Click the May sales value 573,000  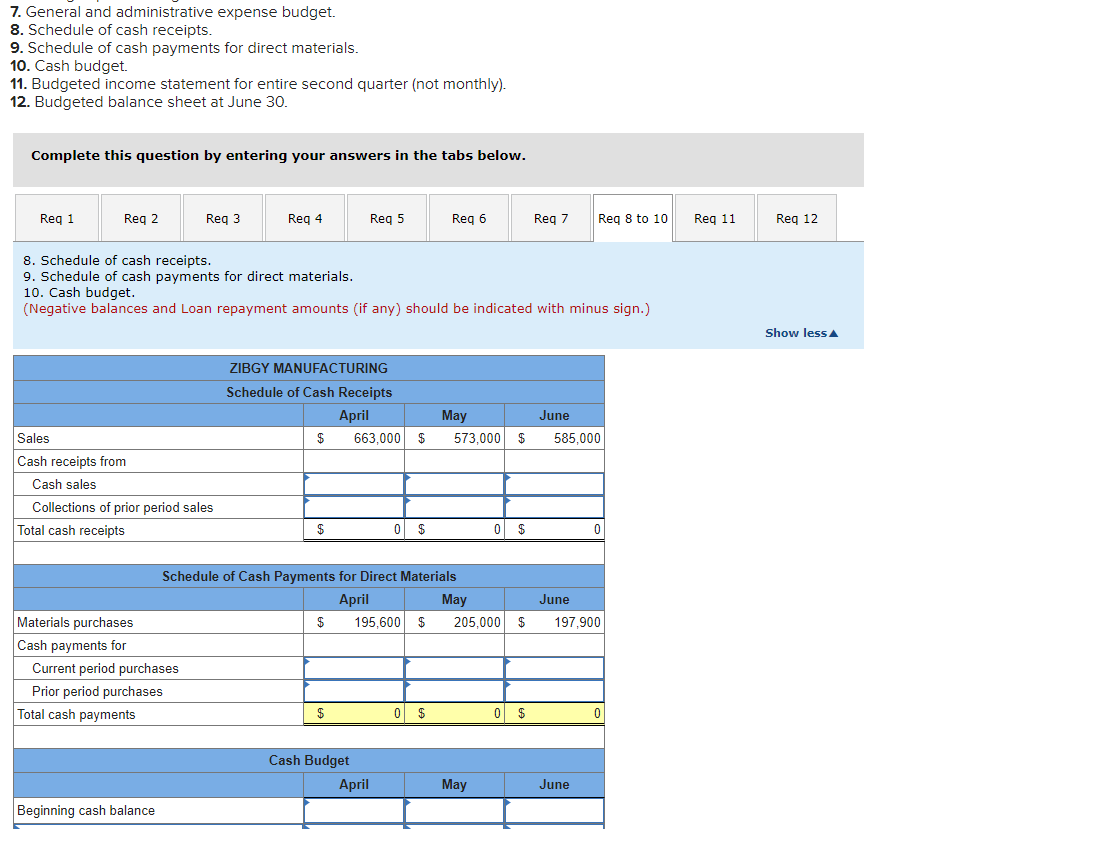[477, 438]
